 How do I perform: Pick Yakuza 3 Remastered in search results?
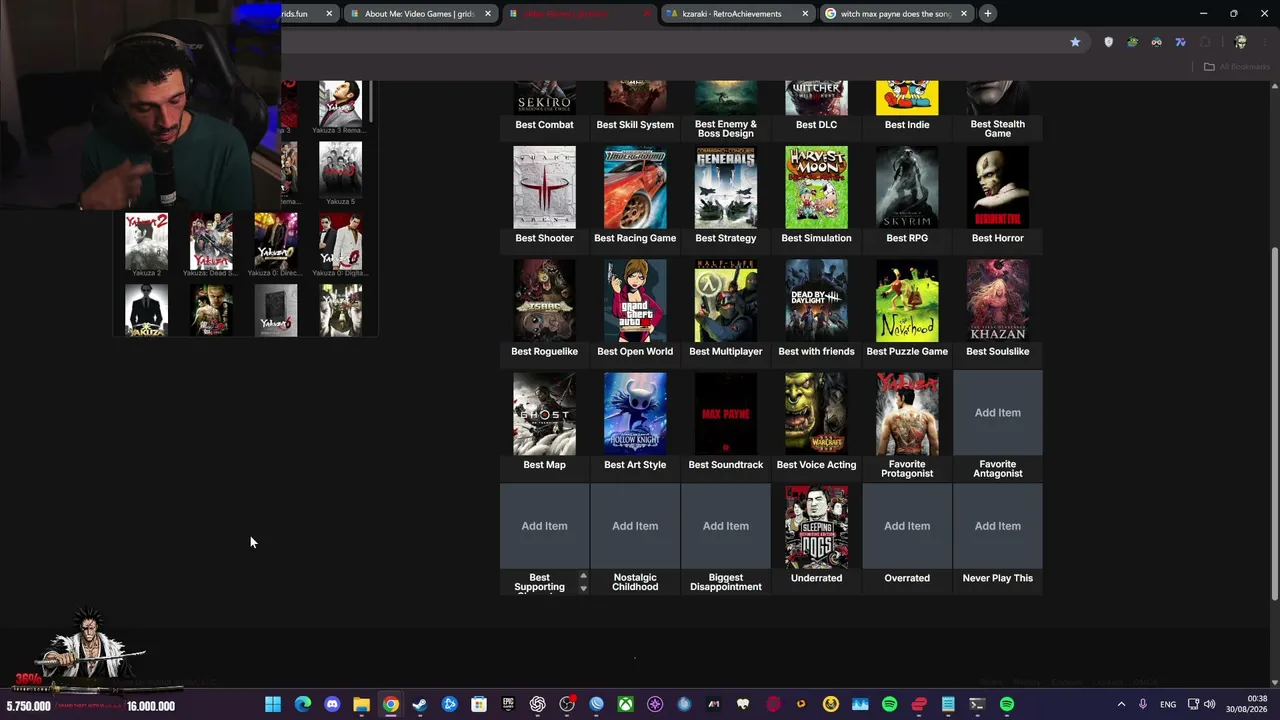pos(340,103)
